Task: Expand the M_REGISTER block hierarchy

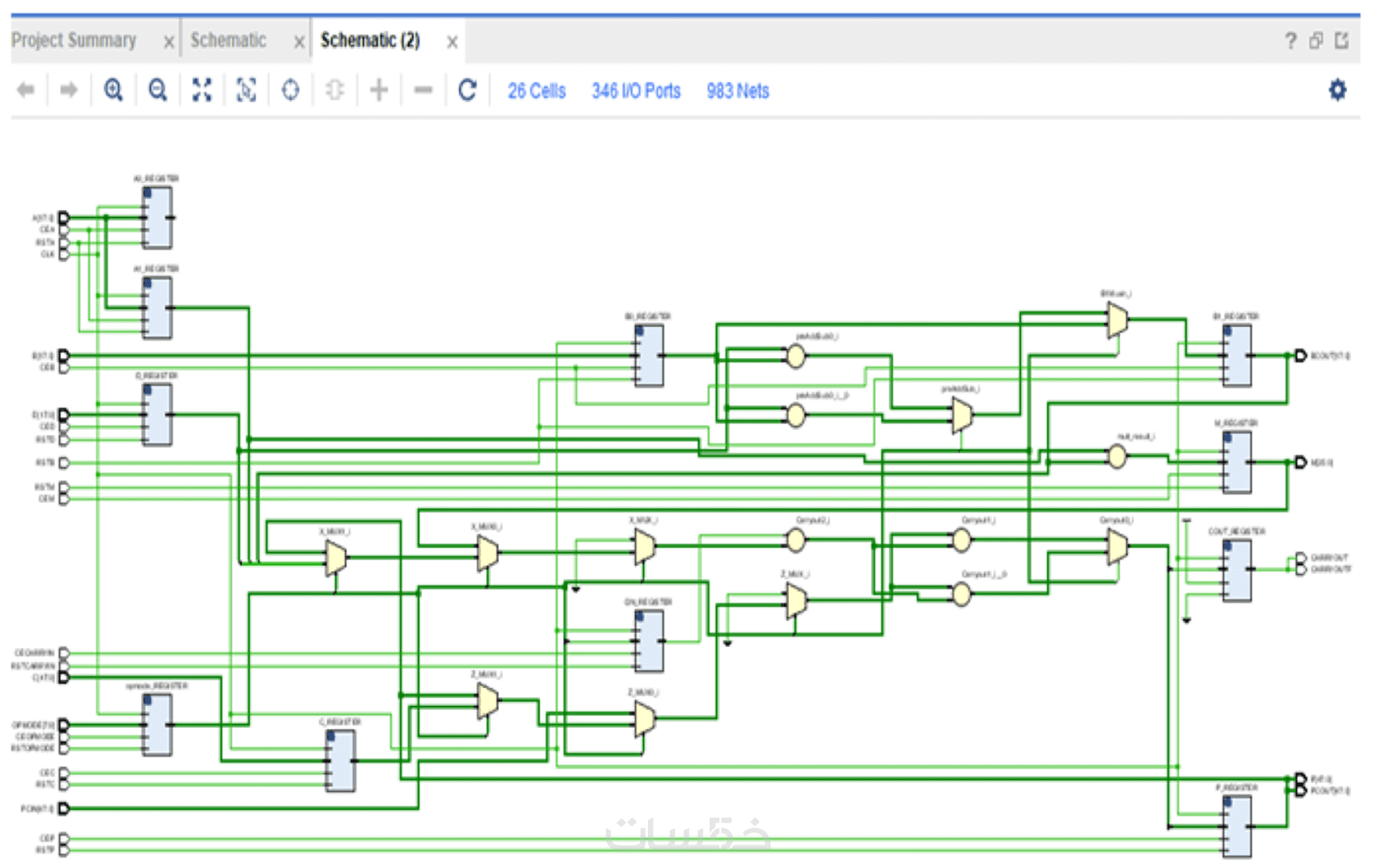Action: pyautogui.click(x=1228, y=438)
